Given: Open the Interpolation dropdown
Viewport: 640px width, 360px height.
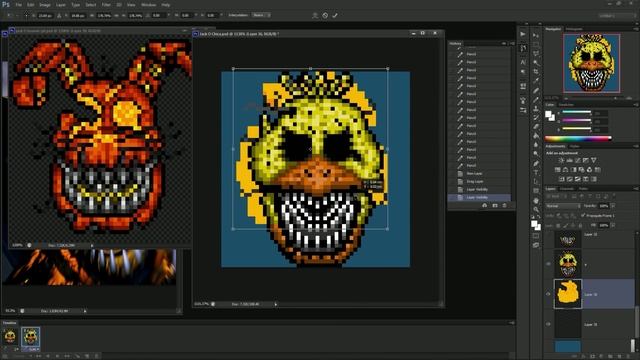Looking at the screenshot, I should [261, 15].
